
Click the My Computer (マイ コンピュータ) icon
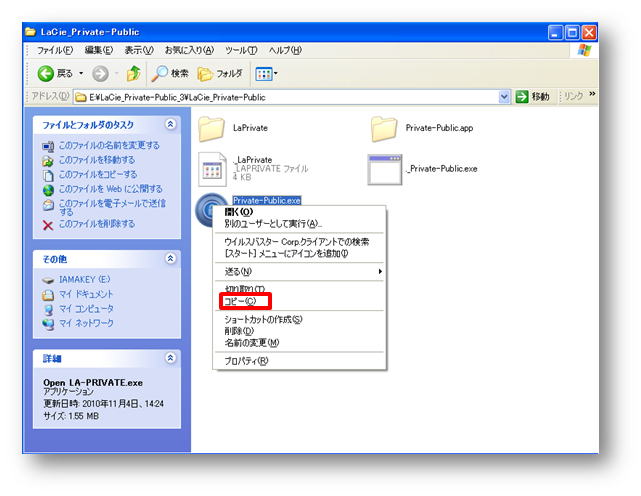pyautogui.click(x=48, y=310)
